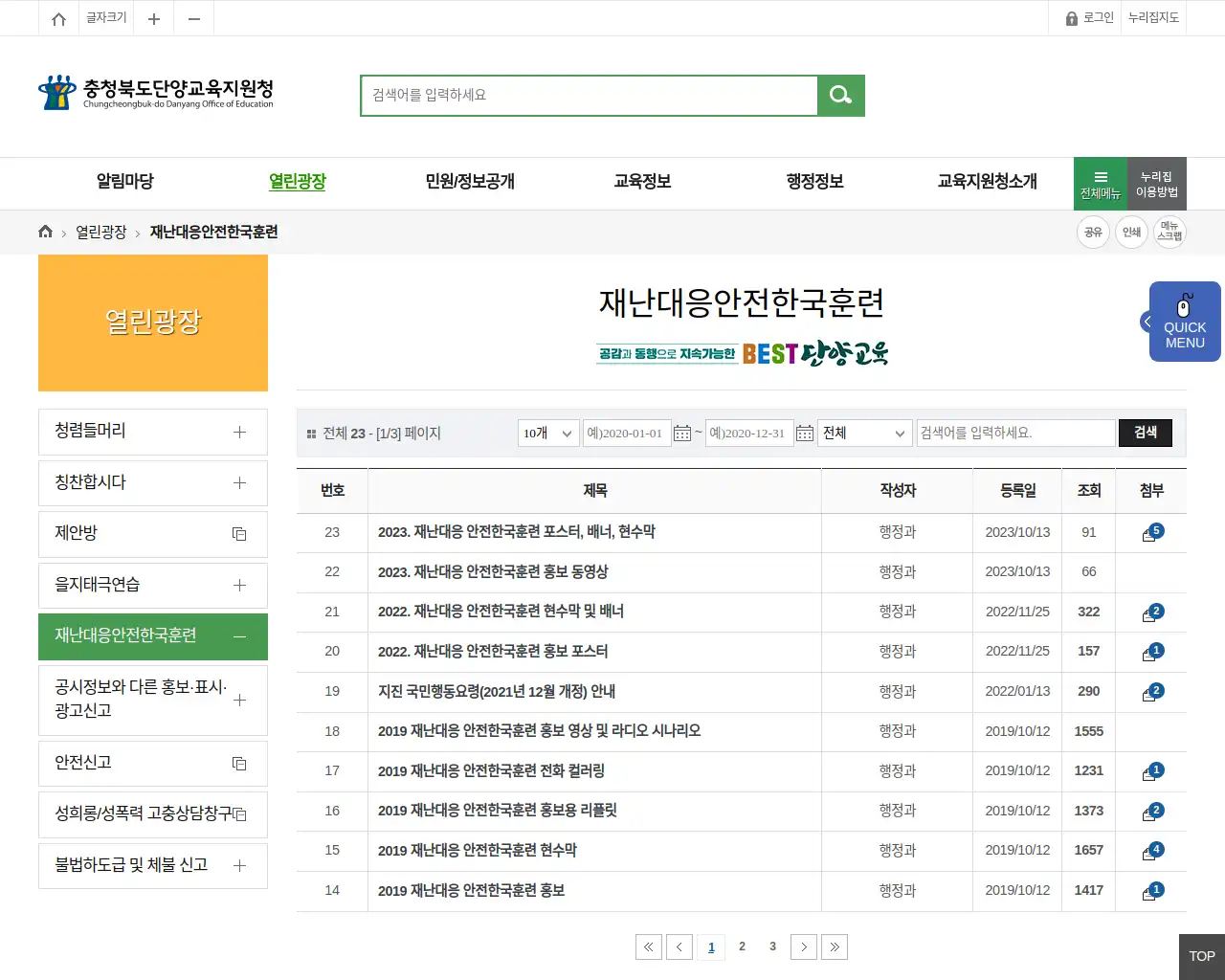
Task: Click the TOP scroll button
Action: click(1202, 956)
